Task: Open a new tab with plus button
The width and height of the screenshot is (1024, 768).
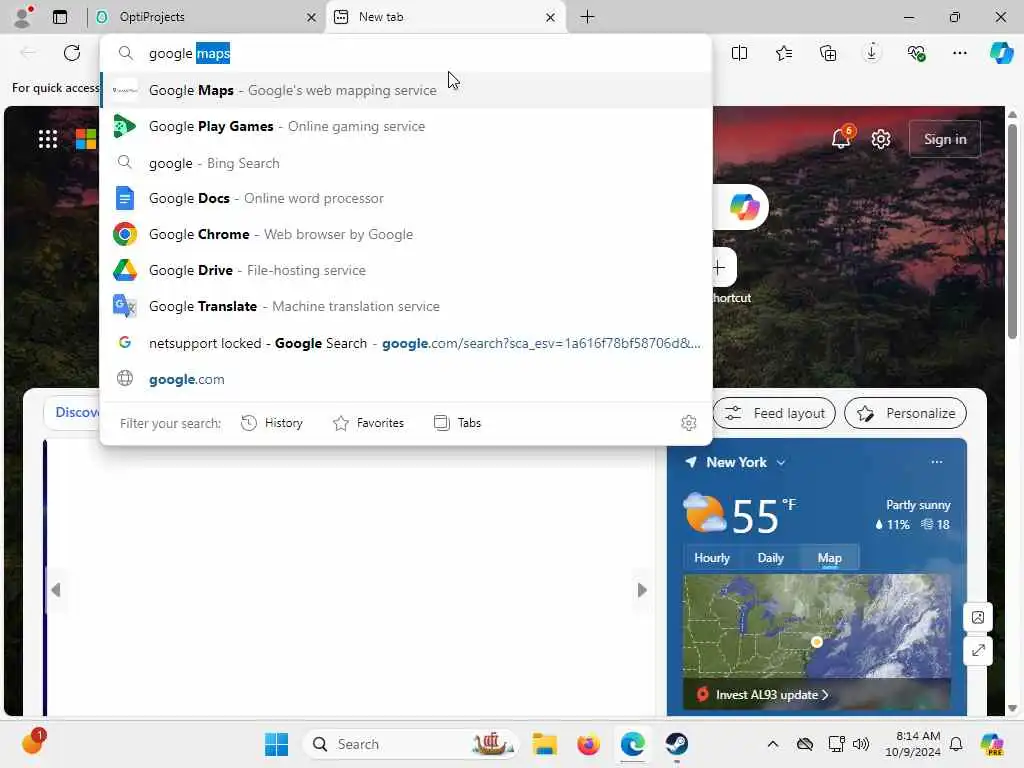Action: pyautogui.click(x=587, y=17)
